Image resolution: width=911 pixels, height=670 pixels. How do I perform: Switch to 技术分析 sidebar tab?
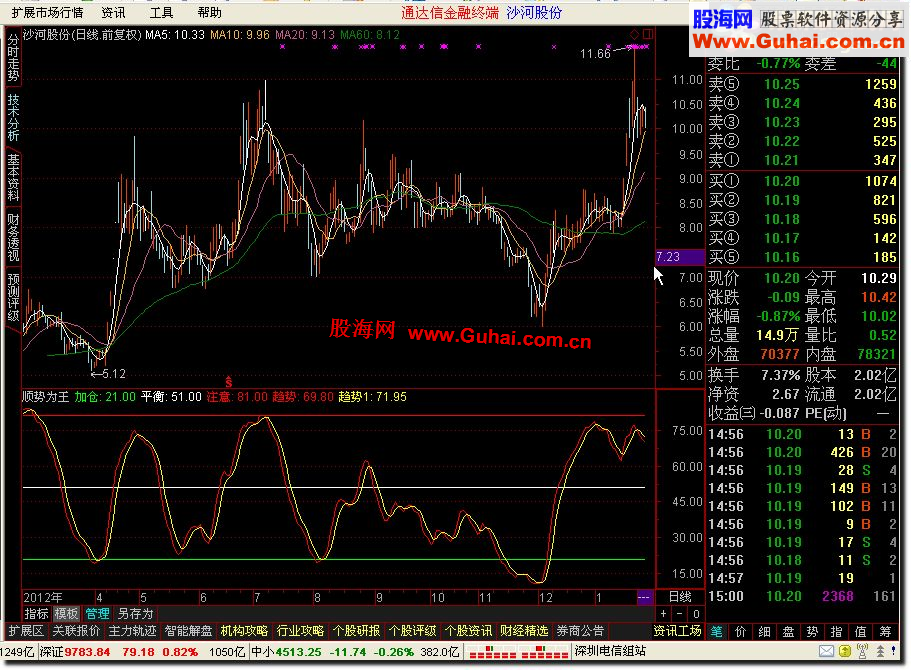click(13, 118)
